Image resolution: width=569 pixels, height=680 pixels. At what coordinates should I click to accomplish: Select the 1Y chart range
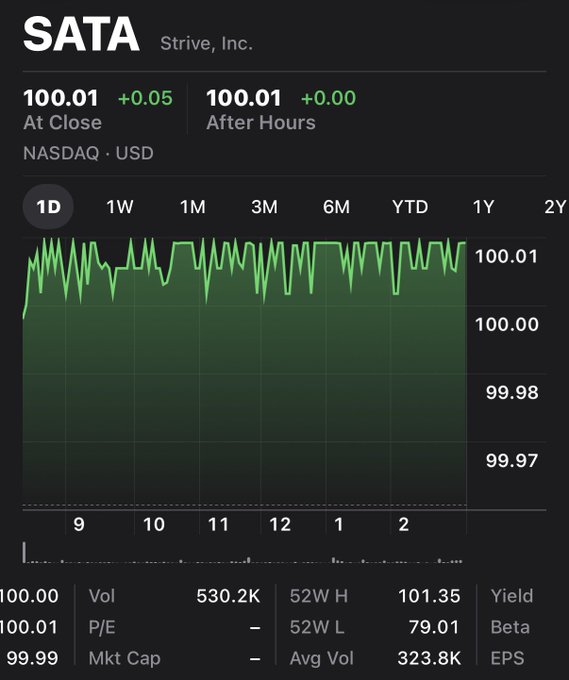point(483,207)
